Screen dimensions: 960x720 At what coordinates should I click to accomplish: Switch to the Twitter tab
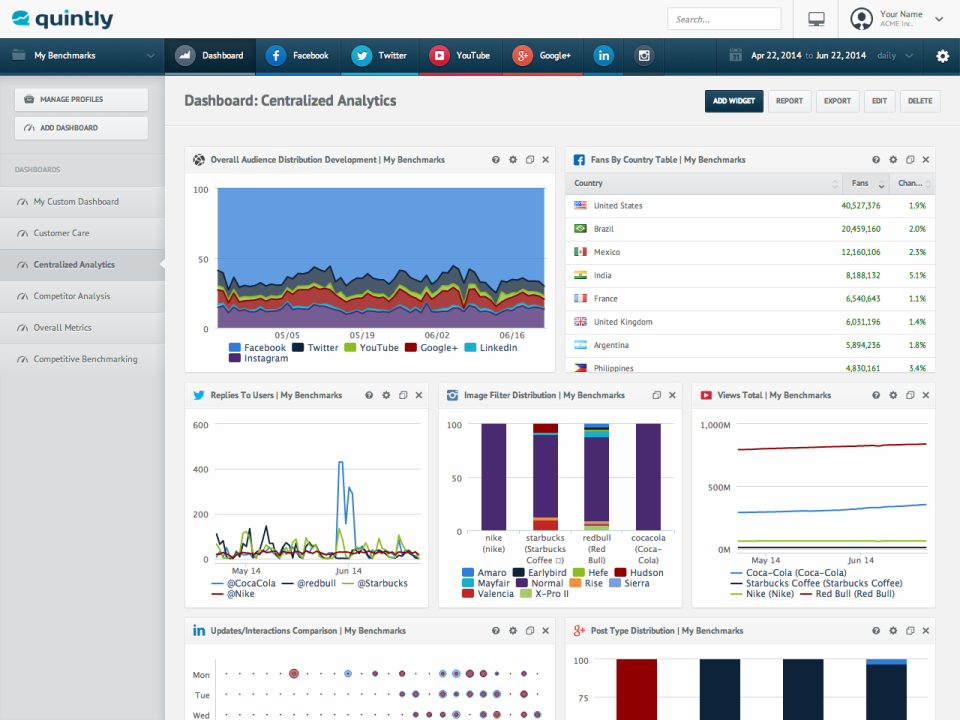380,56
